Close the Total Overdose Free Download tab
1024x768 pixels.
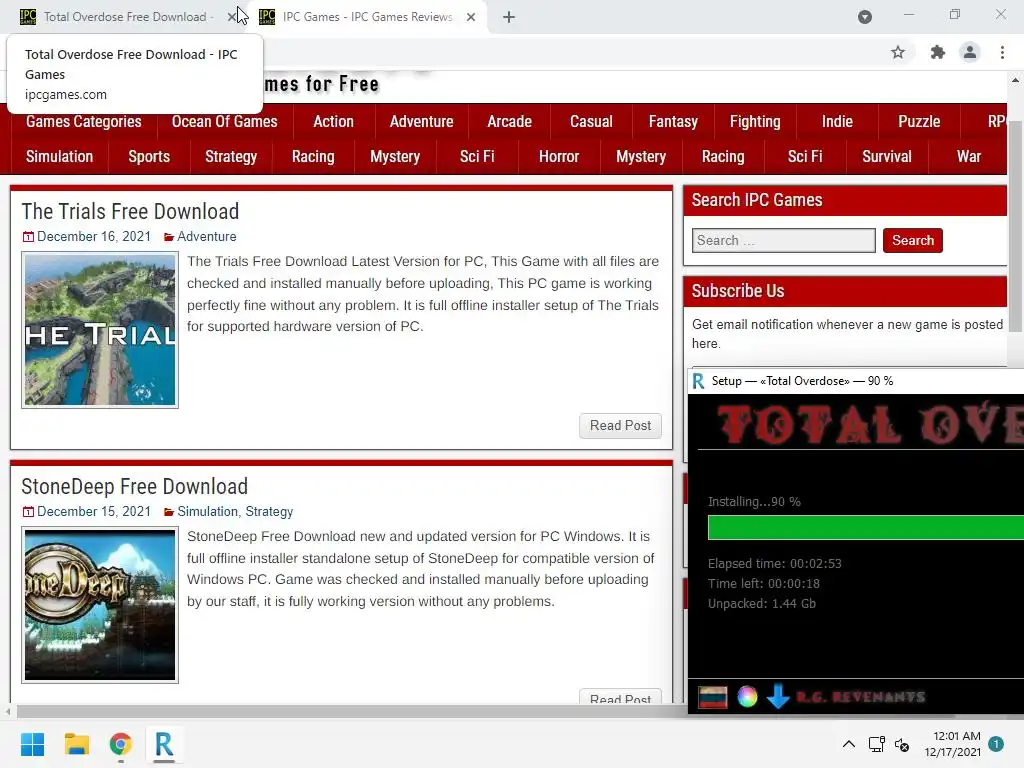(231, 17)
